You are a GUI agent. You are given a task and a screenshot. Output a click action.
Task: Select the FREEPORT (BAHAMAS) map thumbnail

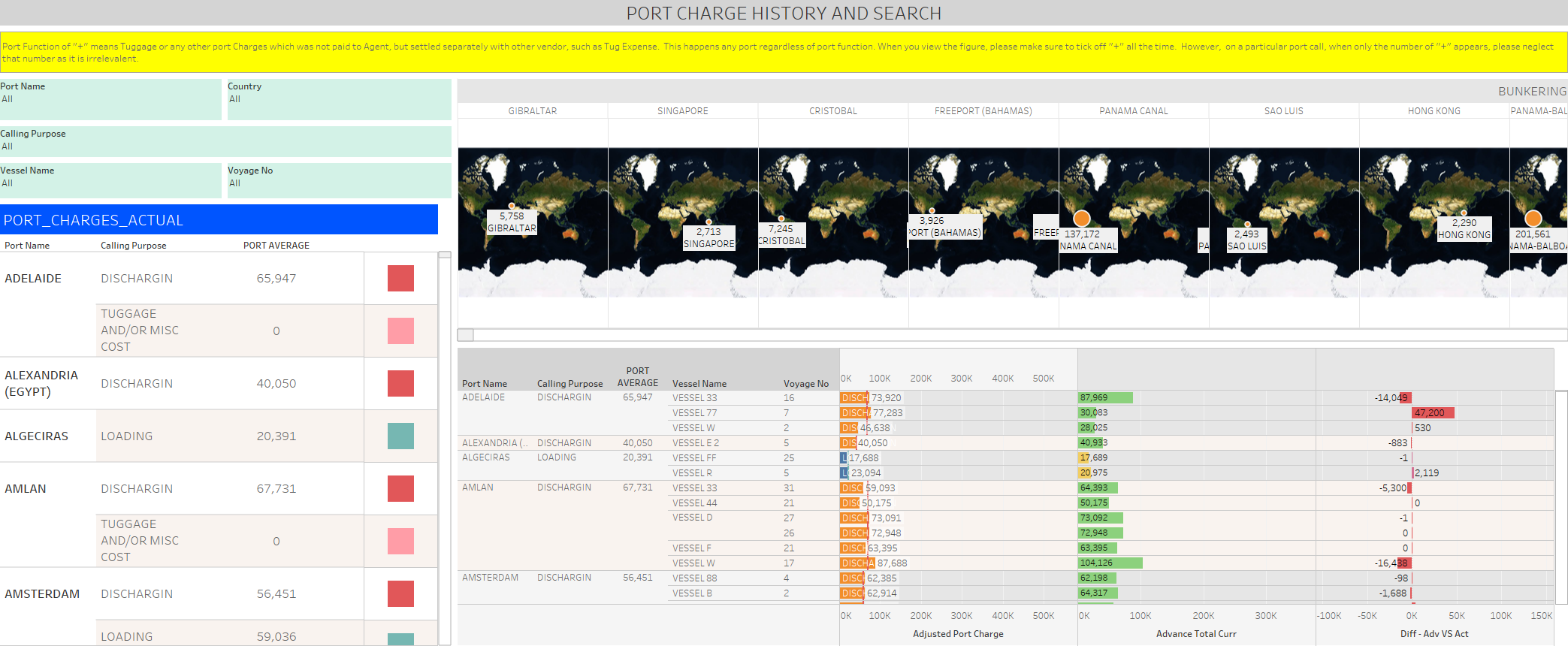[x=983, y=222]
